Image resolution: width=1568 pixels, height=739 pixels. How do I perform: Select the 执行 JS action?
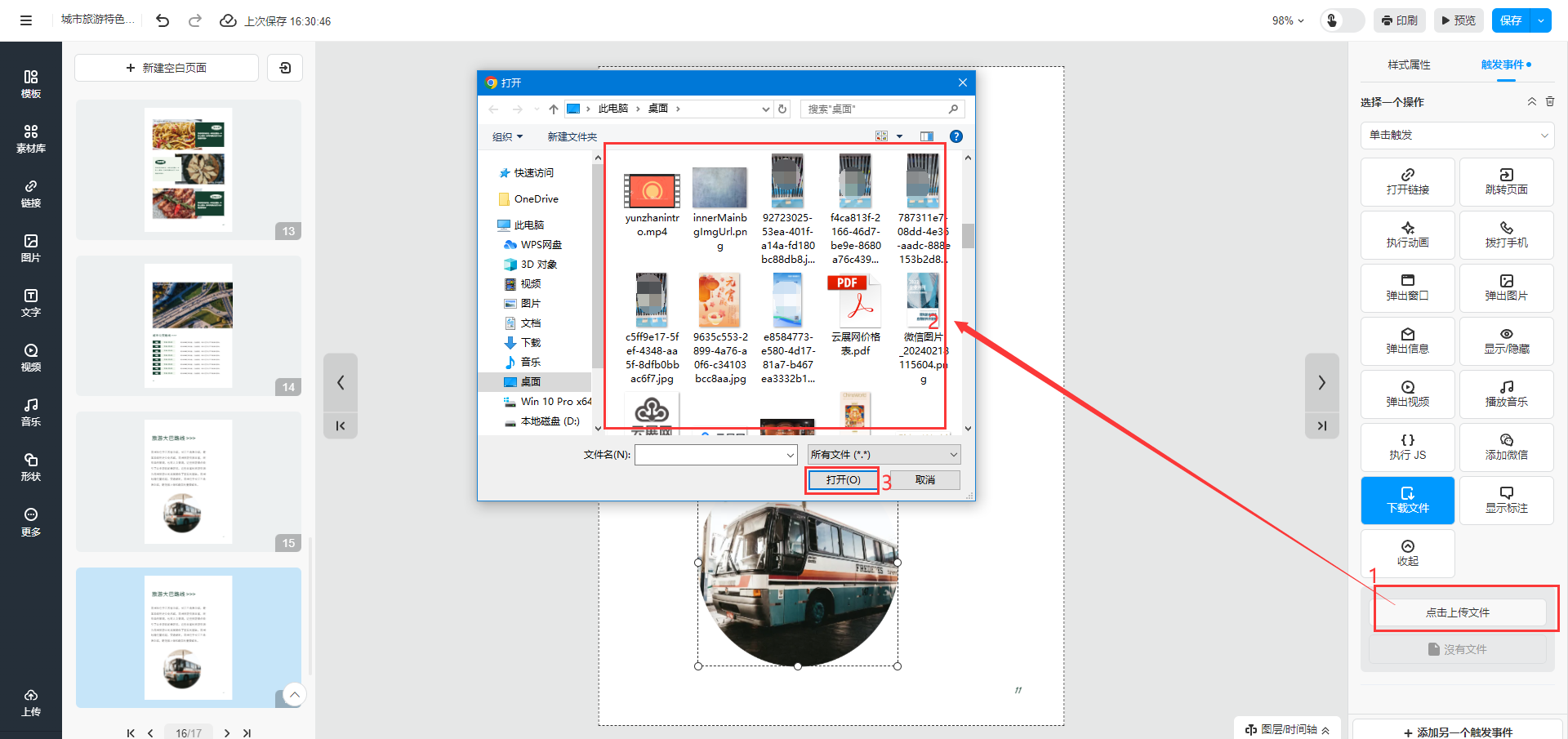(1407, 447)
